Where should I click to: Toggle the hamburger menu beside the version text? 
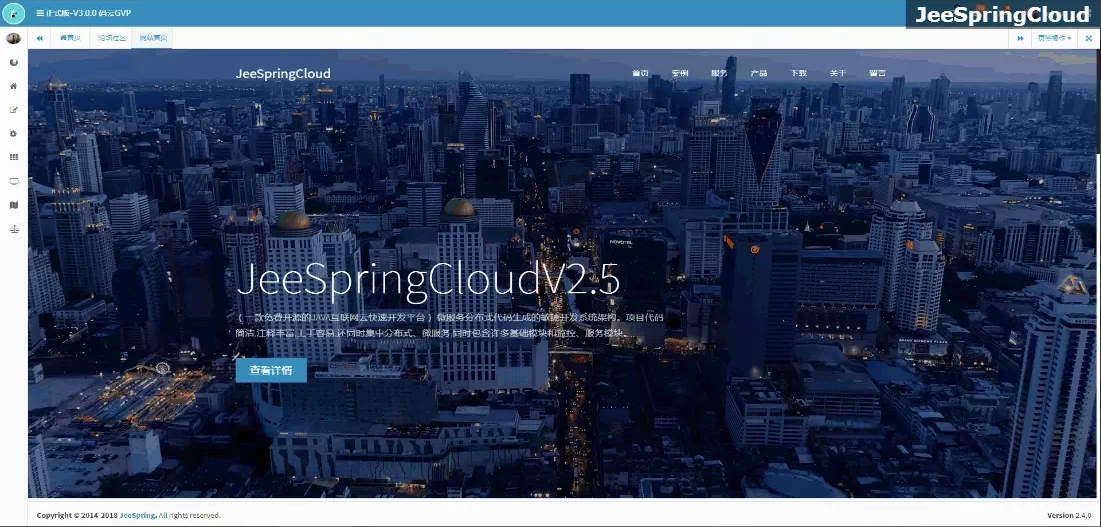pyautogui.click(x=39, y=13)
